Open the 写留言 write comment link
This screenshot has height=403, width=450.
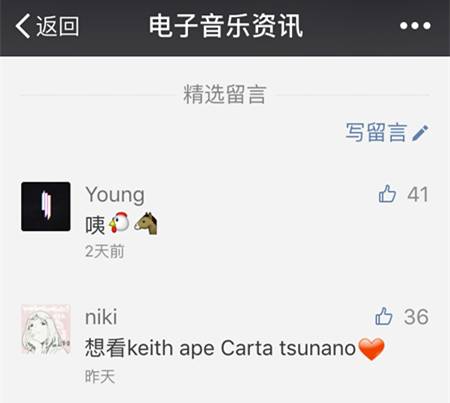click(376, 132)
